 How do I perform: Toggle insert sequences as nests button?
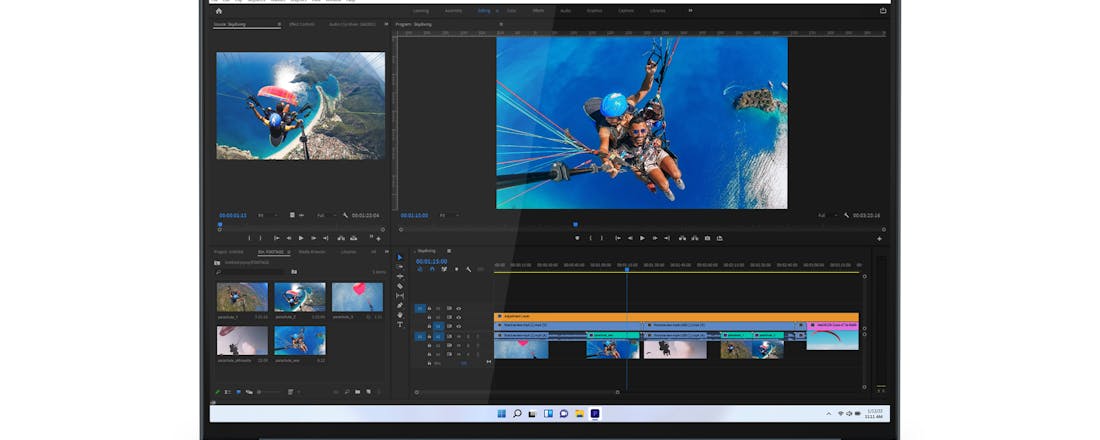(420, 269)
